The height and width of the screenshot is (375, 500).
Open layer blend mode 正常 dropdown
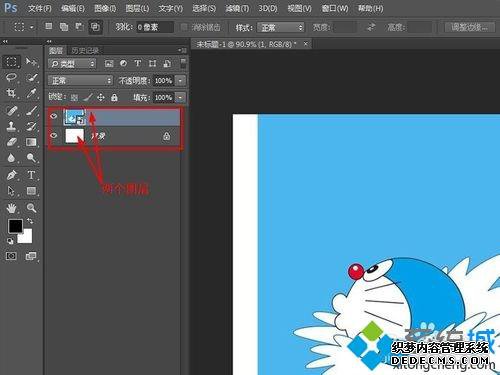click(80, 80)
